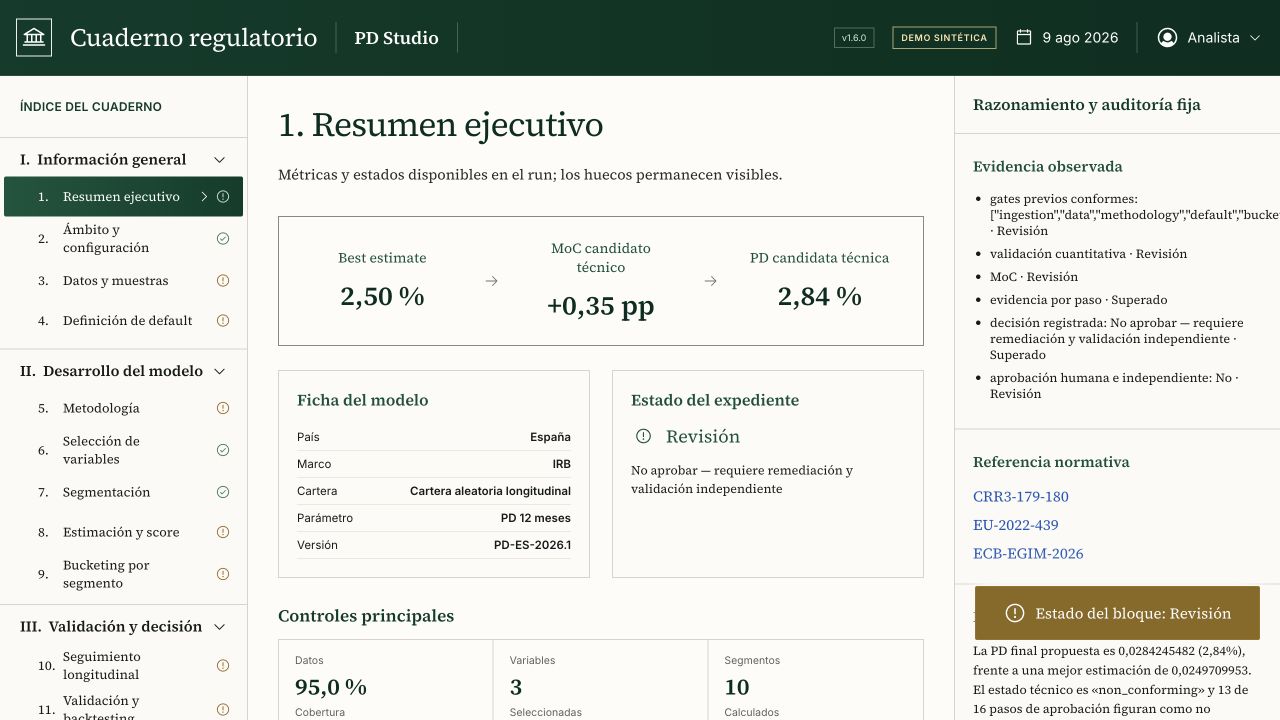Select the active 1. Resumen ejecutivo item
Viewport: 1280px width, 720px height.
coord(123,197)
